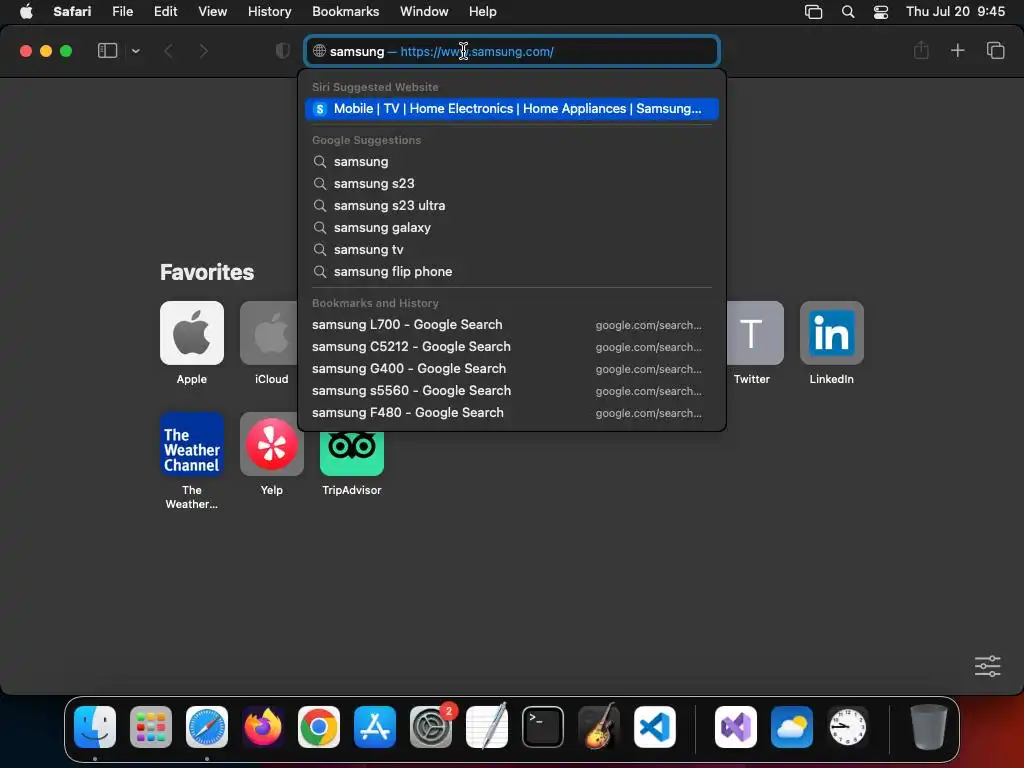Open the Apple menu
Viewport: 1024px width, 768px height.
(x=26, y=12)
